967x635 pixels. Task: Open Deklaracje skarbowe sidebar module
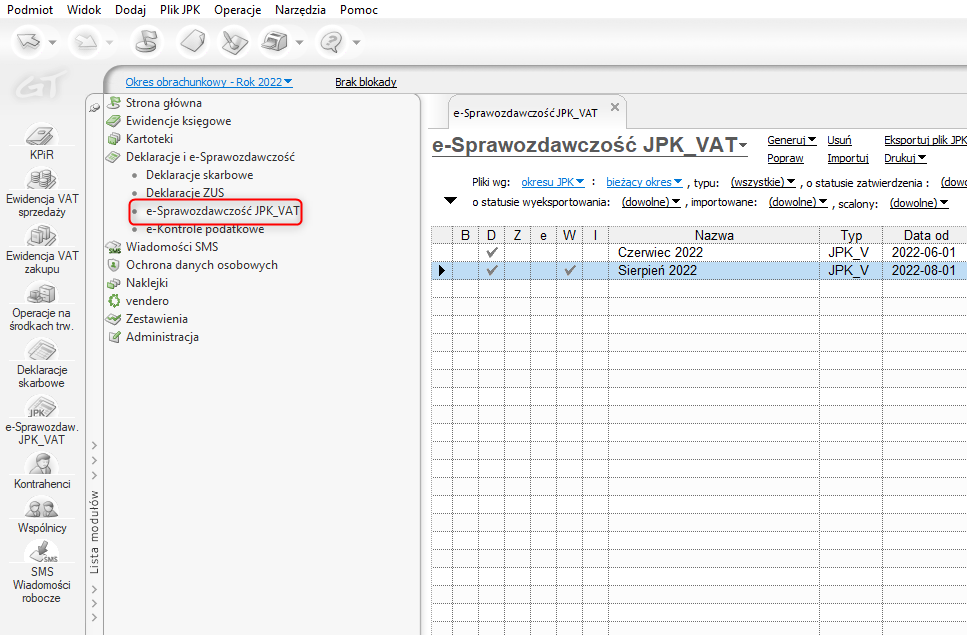[41, 364]
